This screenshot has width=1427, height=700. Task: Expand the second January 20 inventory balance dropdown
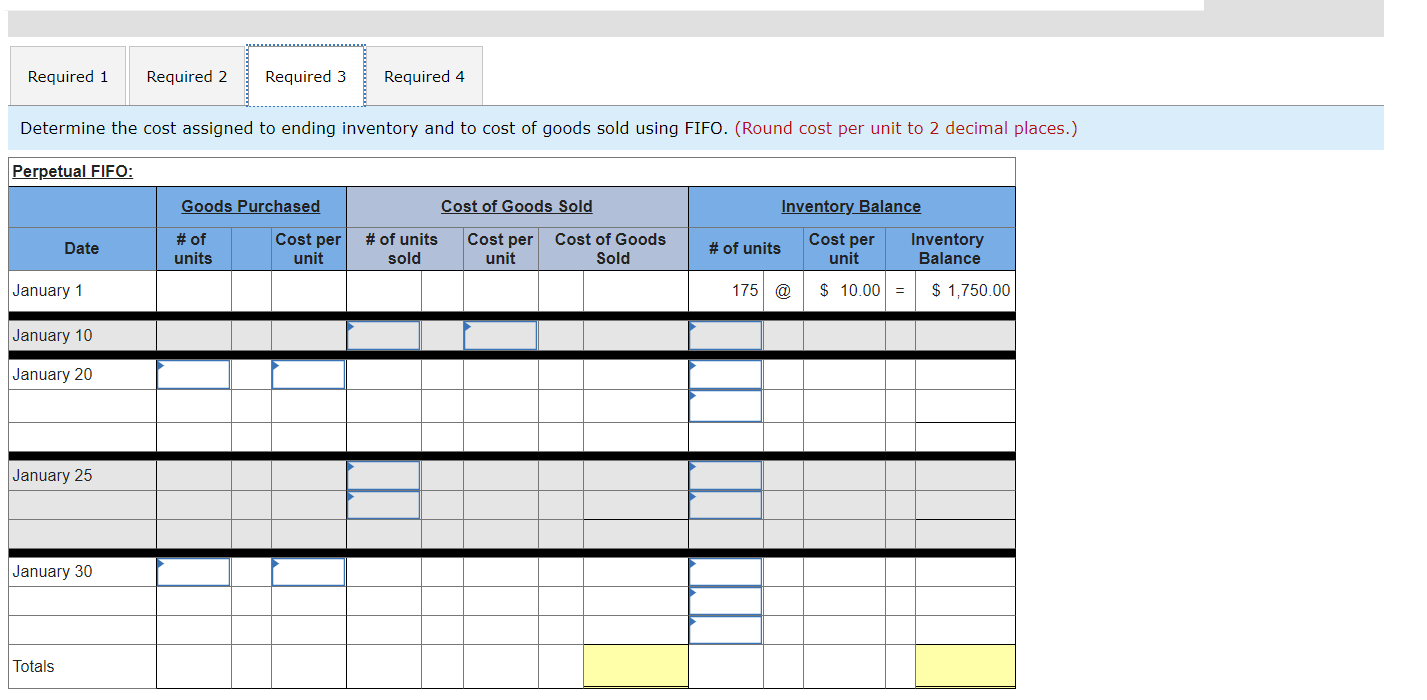725,405
